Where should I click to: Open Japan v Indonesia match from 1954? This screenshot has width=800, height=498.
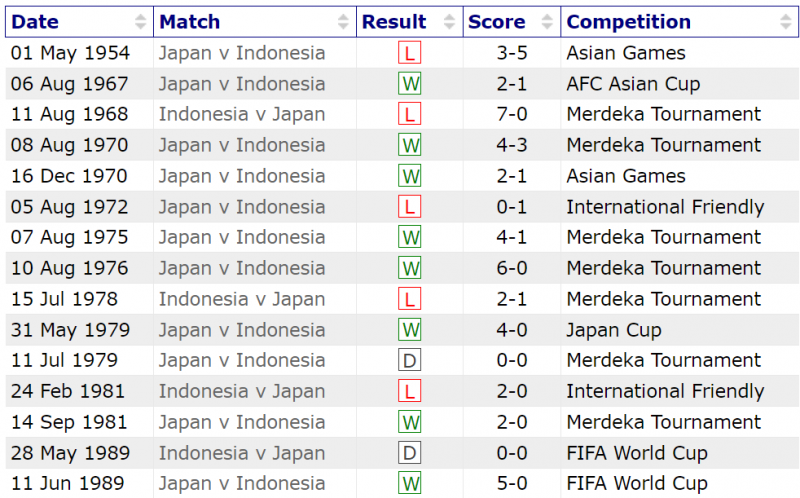click(242, 53)
